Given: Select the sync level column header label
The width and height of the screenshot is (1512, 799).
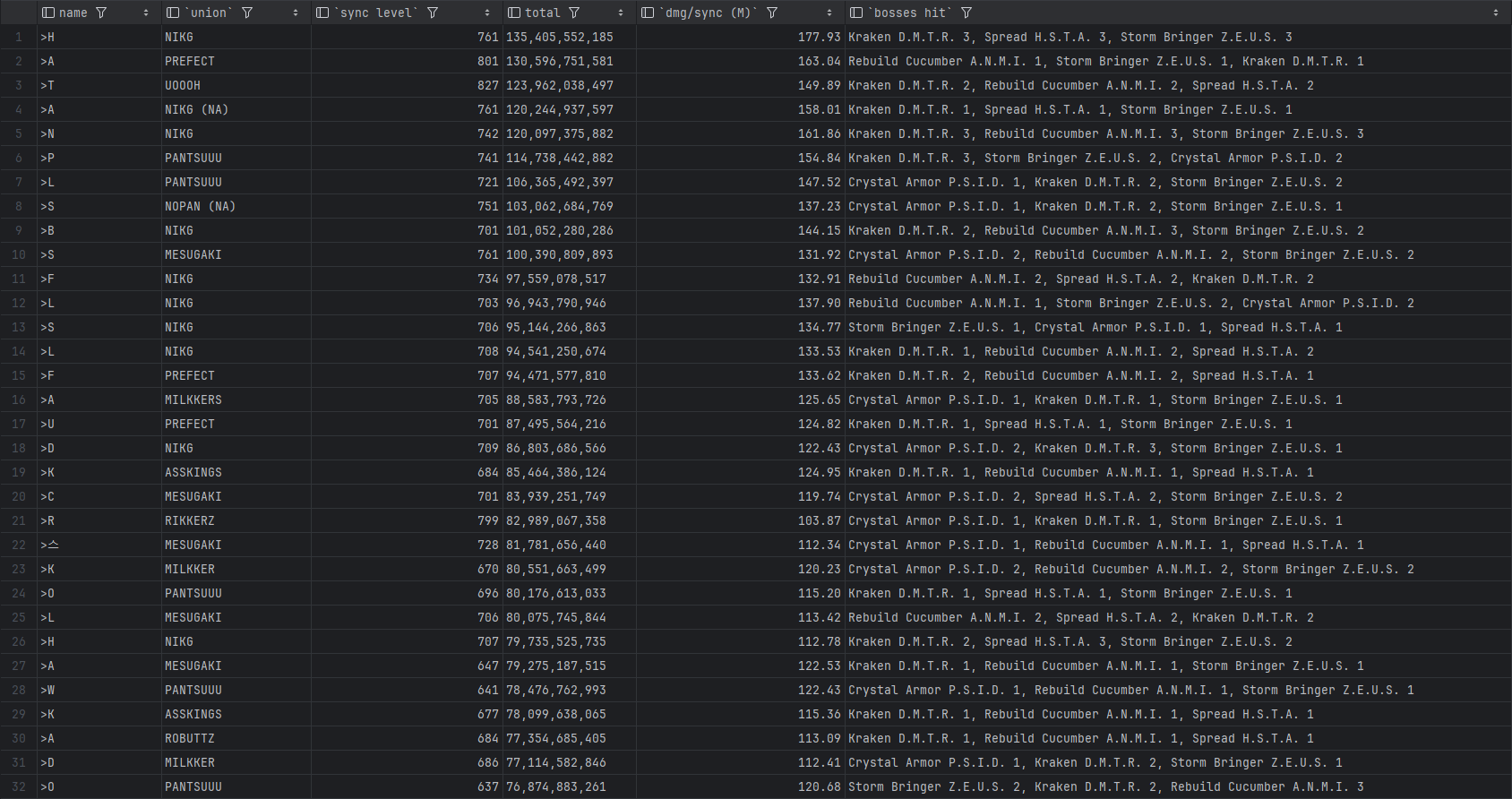Looking at the screenshot, I should click(376, 13).
